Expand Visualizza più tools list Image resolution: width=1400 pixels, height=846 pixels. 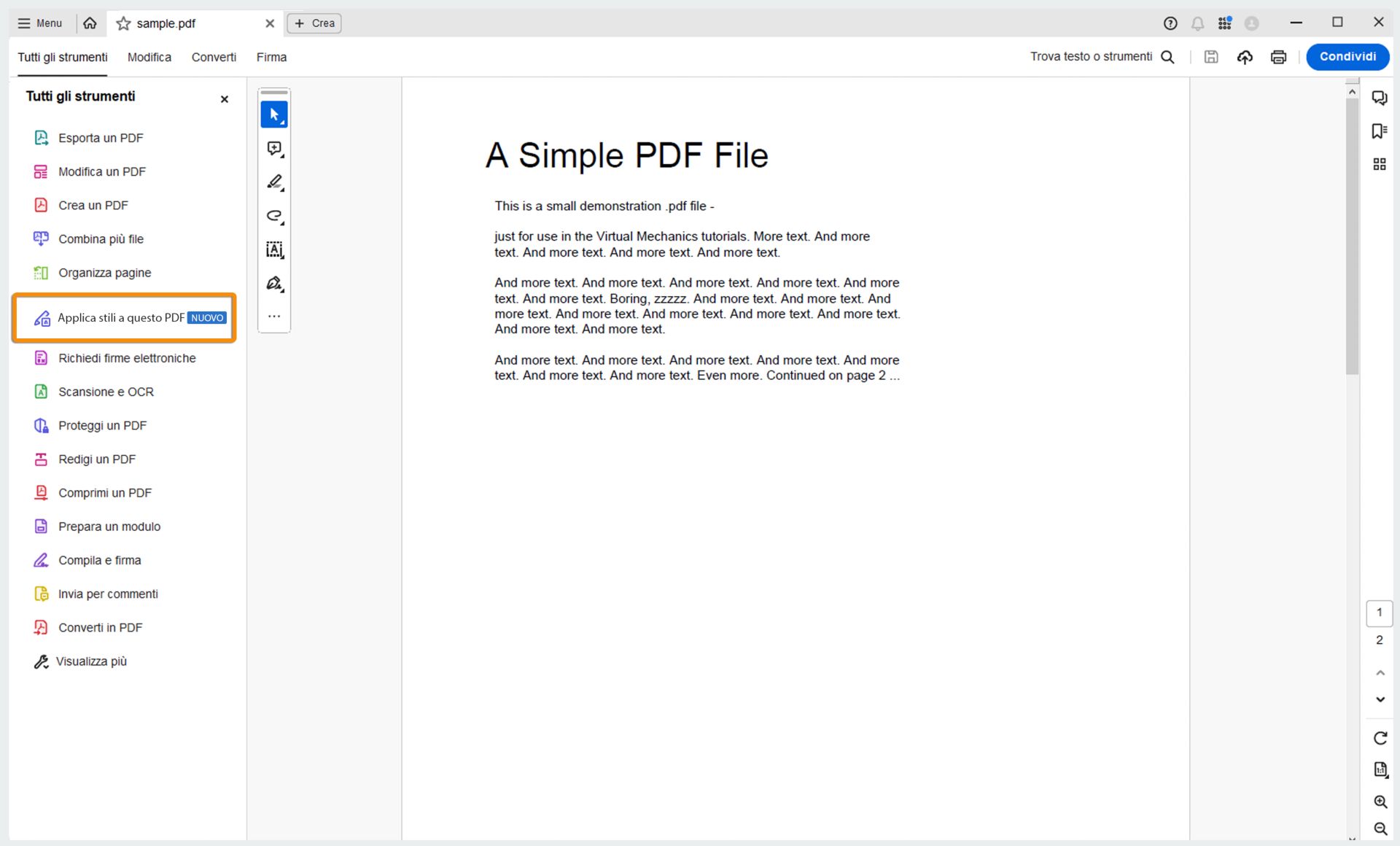(x=91, y=661)
